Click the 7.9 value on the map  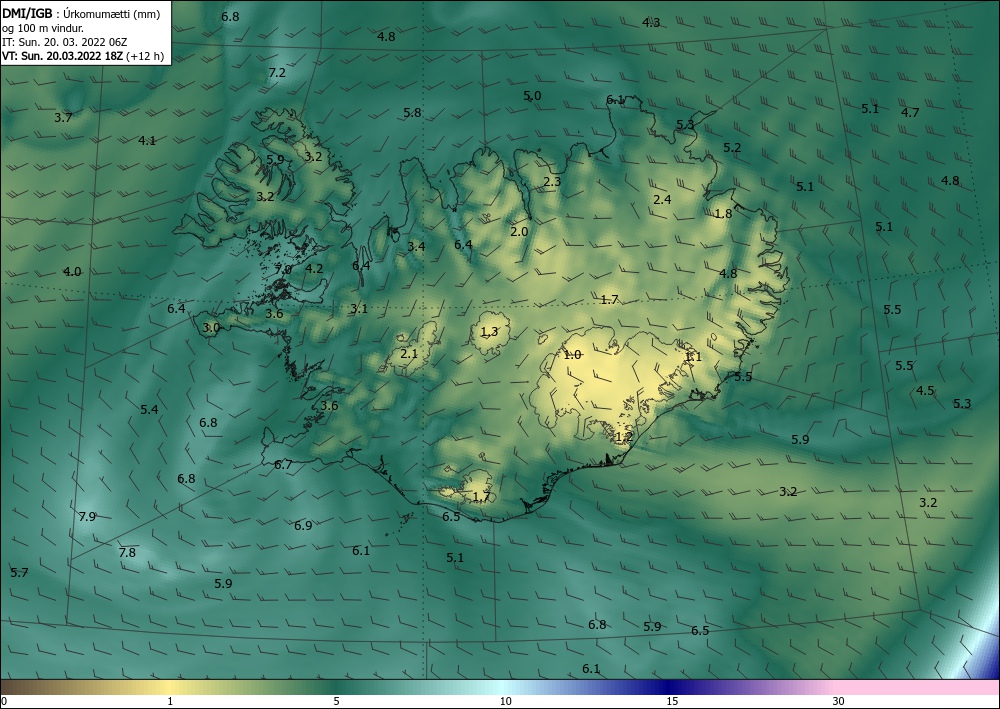click(x=87, y=517)
